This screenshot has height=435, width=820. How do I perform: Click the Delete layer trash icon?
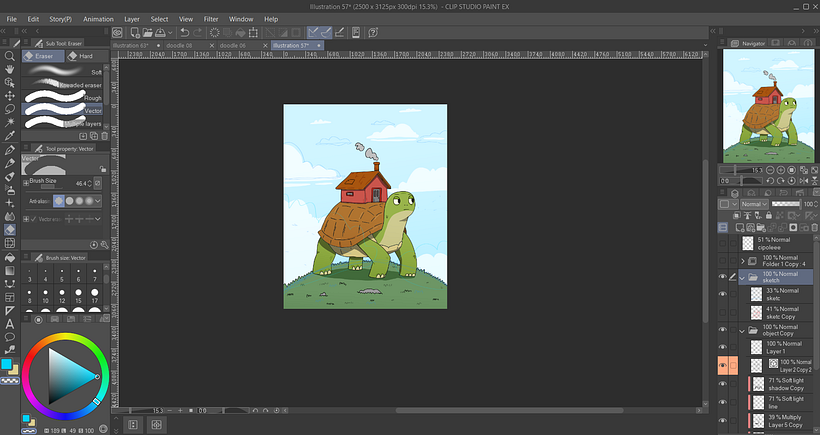click(814, 227)
